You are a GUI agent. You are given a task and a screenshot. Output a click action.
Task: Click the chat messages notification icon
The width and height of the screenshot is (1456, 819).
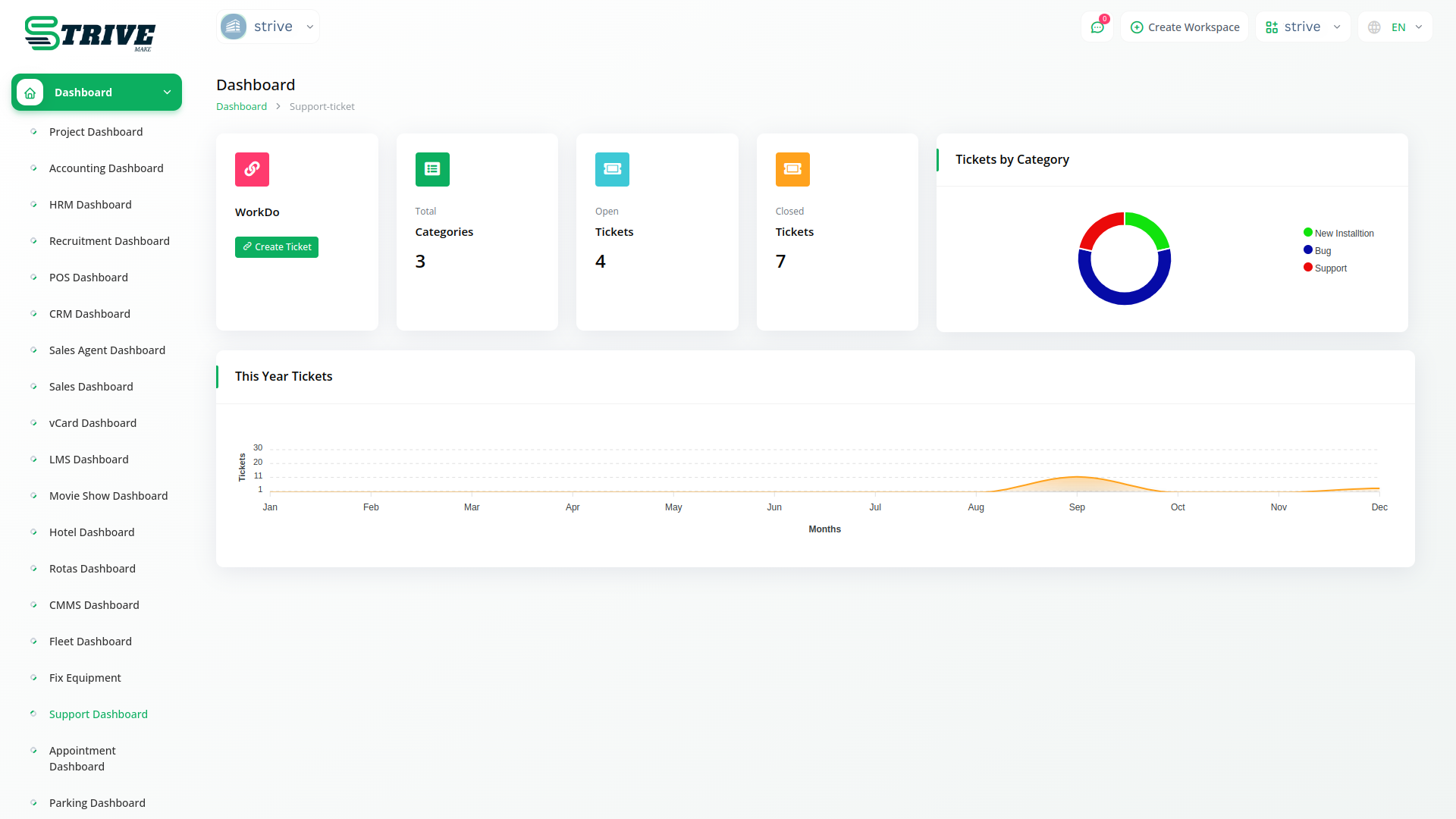pos(1097,27)
